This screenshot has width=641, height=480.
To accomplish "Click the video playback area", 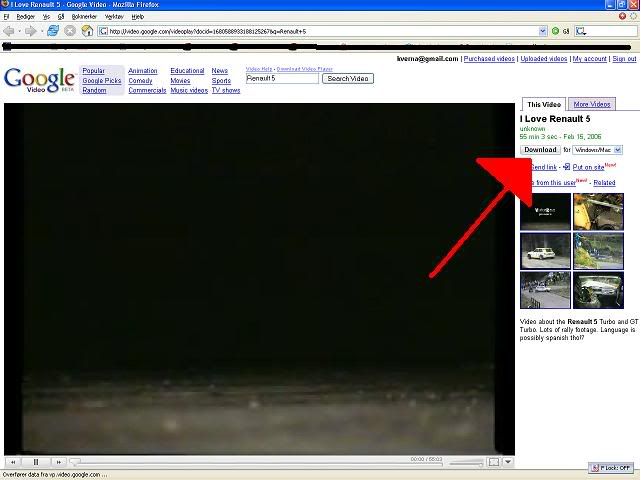I will point(259,279).
